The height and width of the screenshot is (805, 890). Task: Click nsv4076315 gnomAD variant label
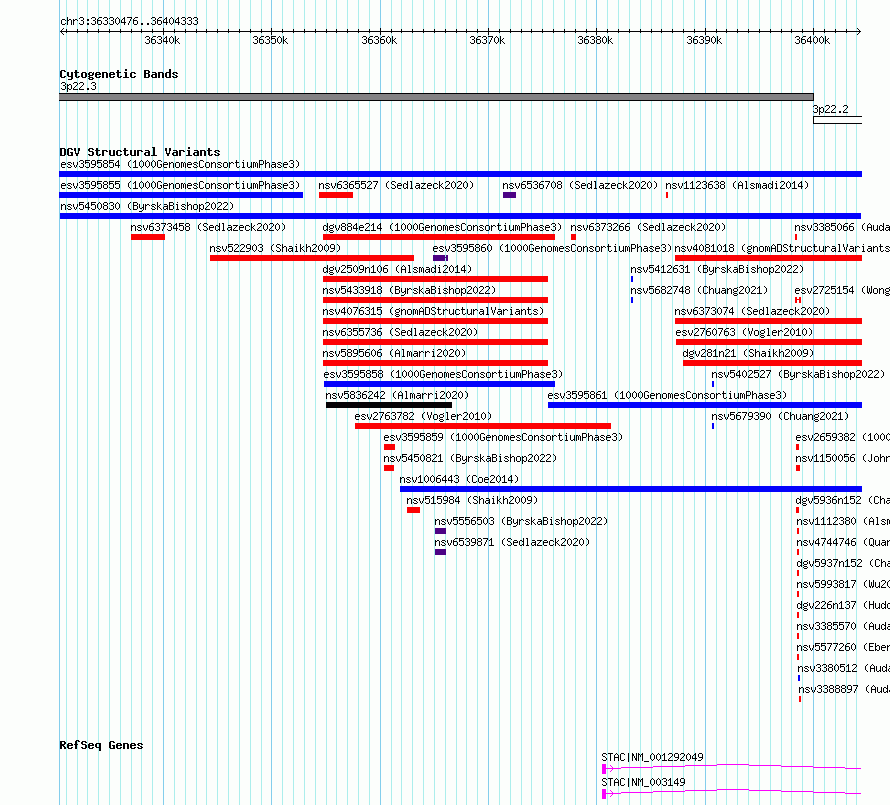433,312
